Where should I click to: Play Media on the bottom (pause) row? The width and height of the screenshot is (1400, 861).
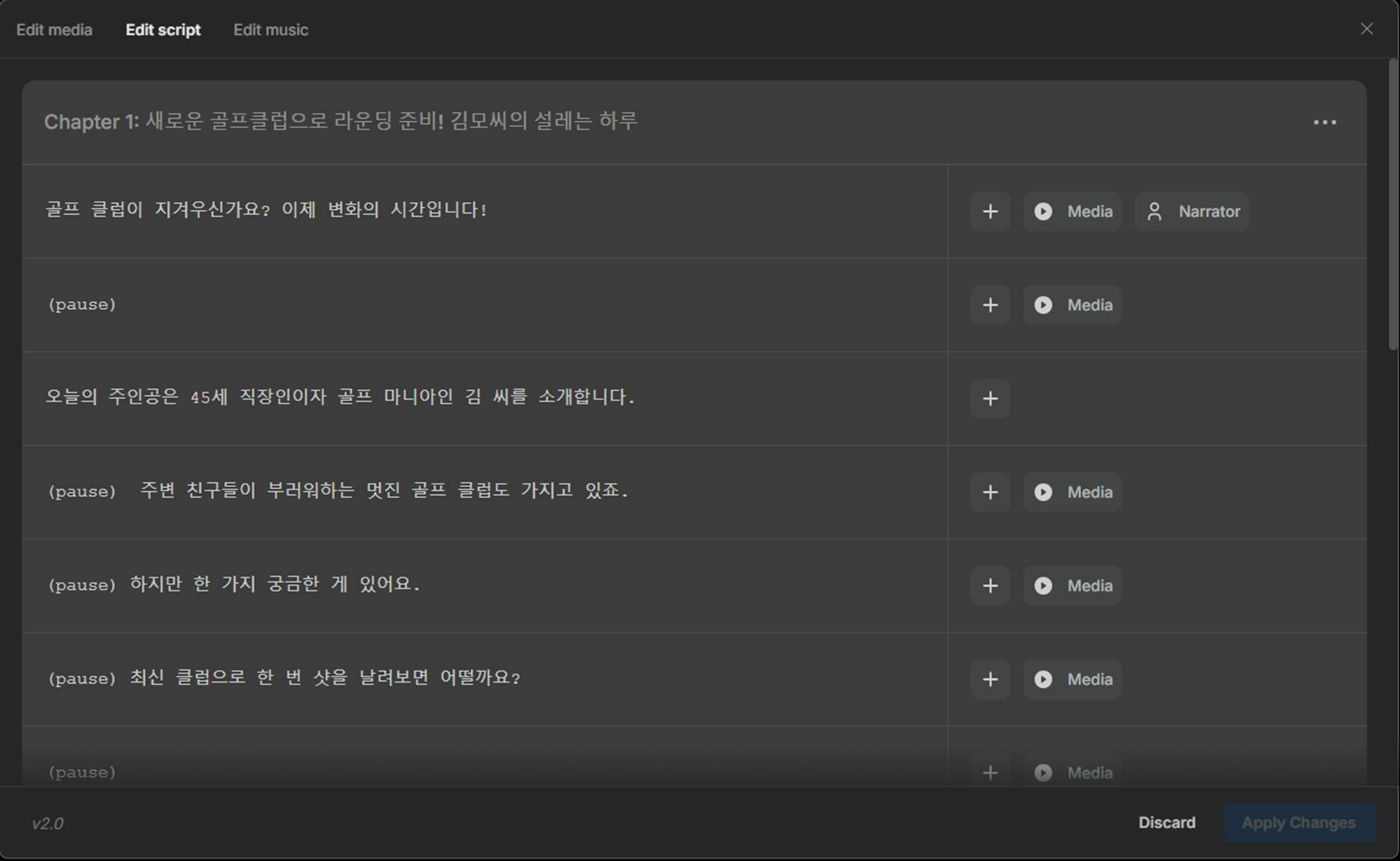[1072, 772]
